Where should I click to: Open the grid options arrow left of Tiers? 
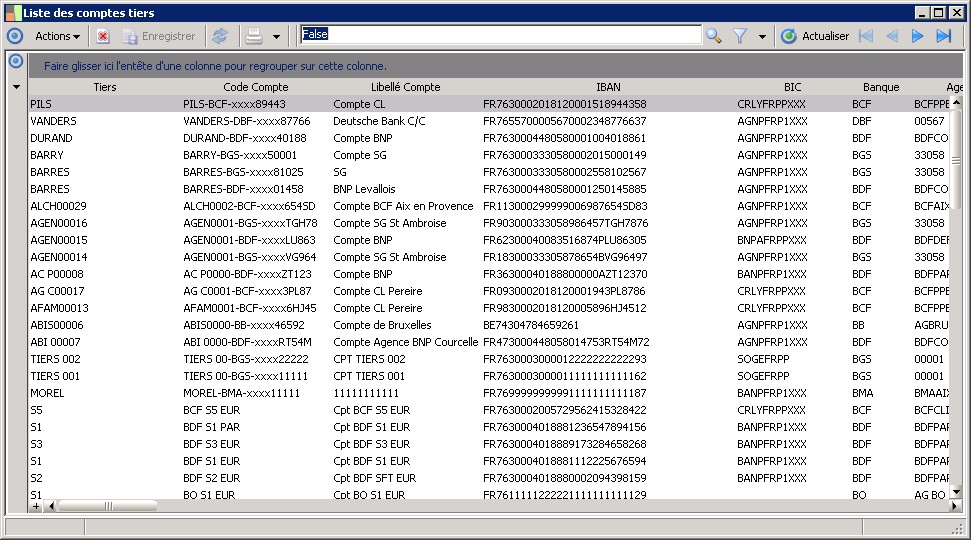pos(16,87)
